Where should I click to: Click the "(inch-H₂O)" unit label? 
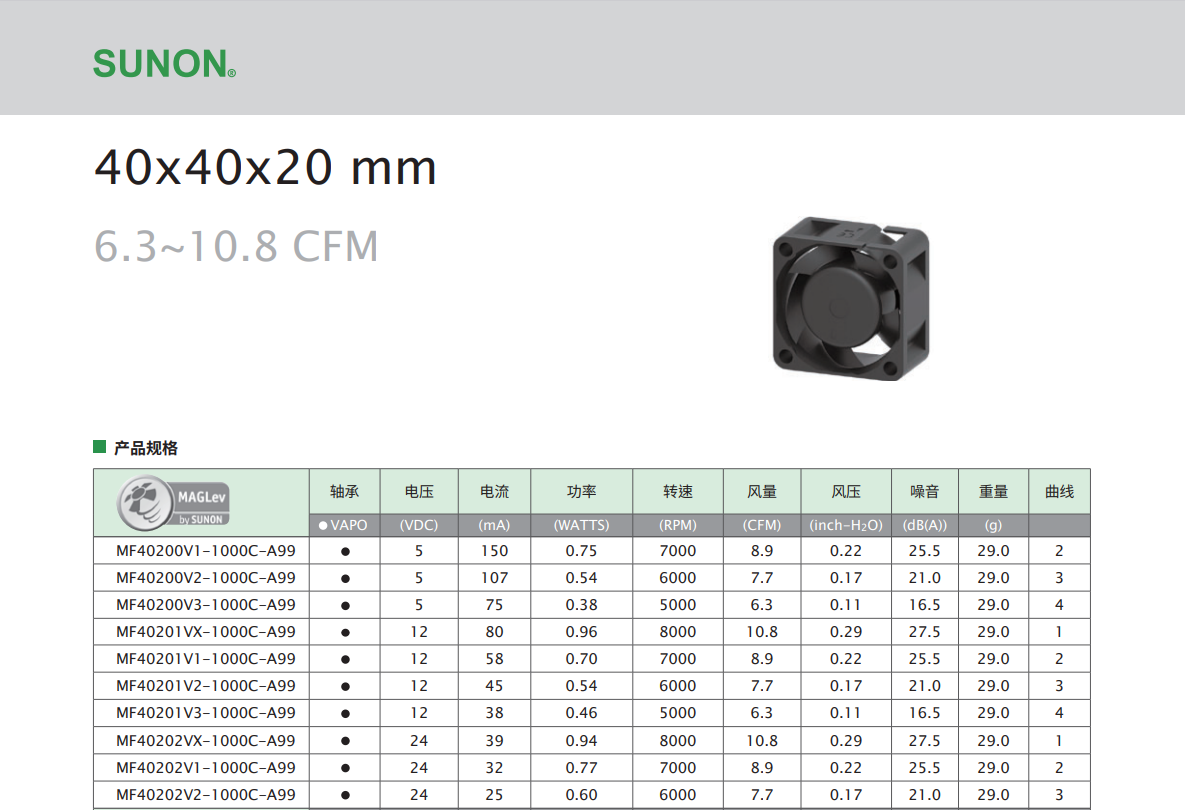[x=846, y=525]
